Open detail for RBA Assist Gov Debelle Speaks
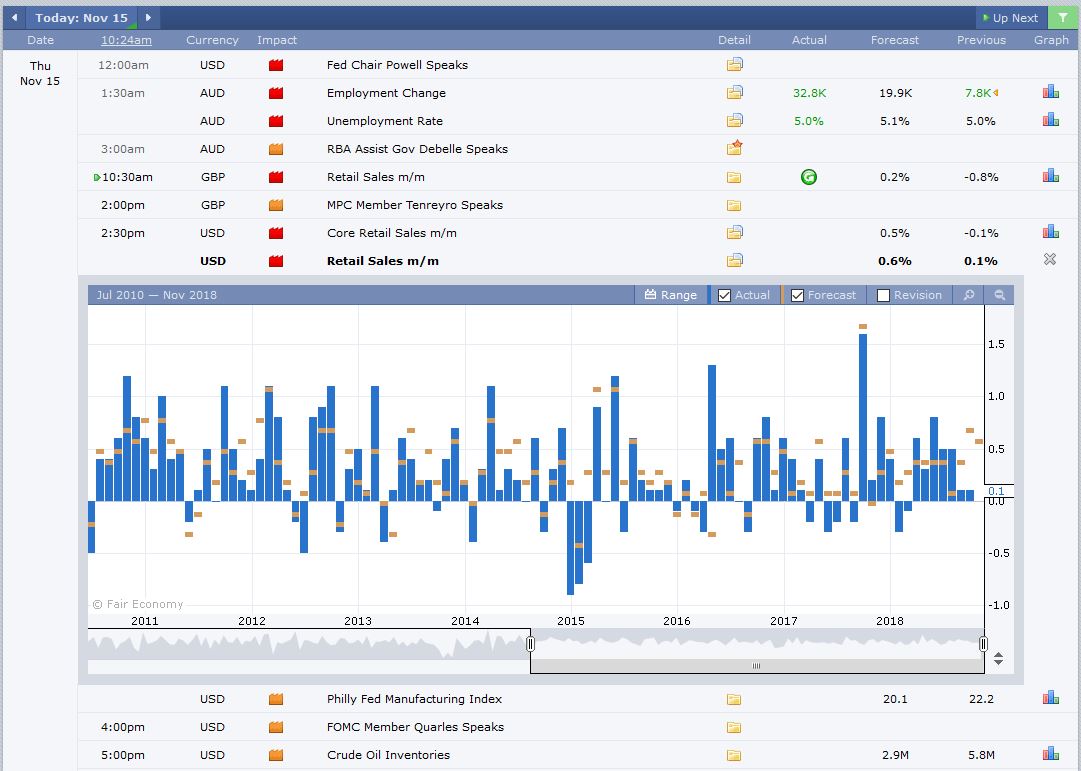 735,148
